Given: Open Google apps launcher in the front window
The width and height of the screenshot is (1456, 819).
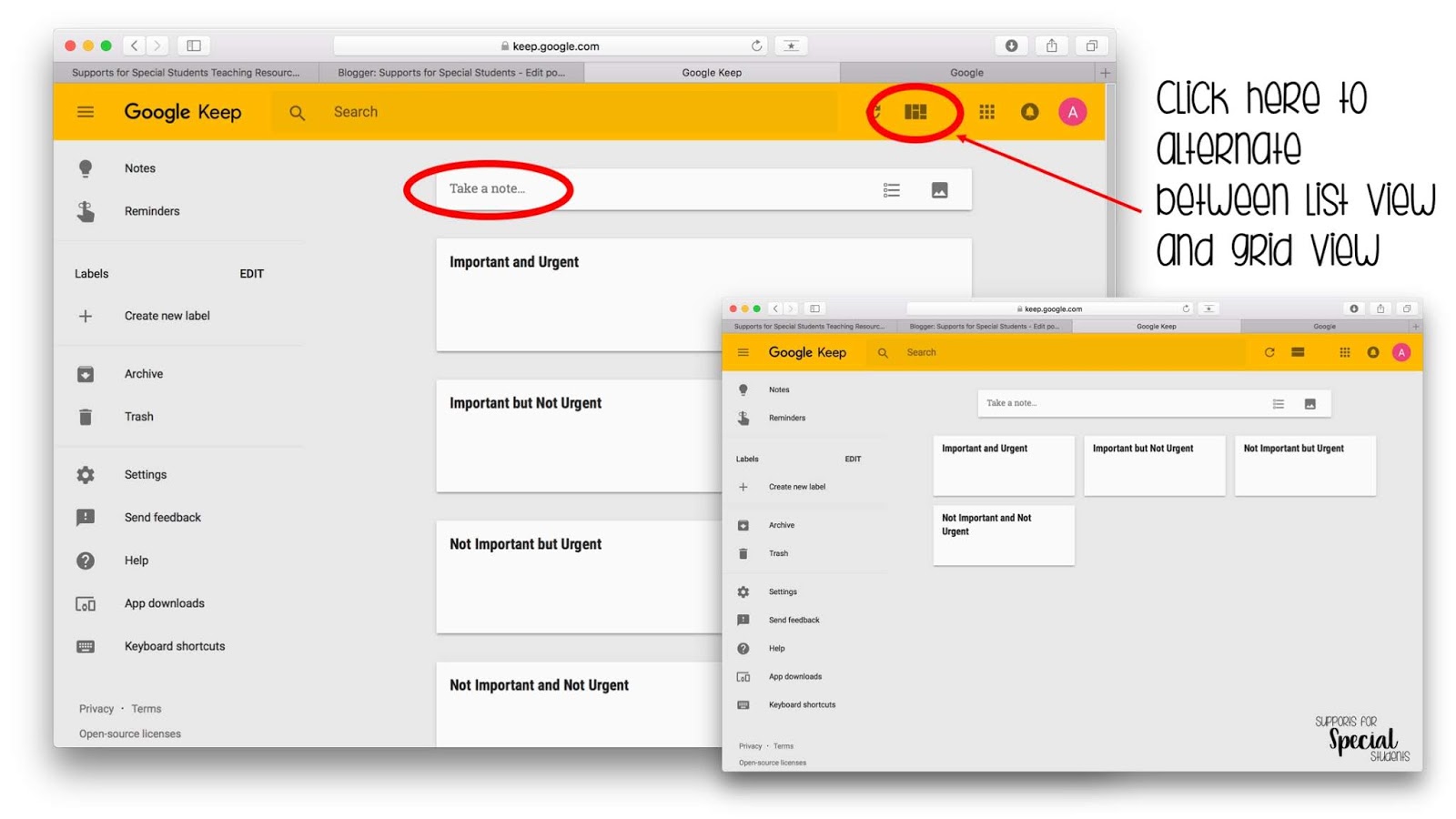Looking at the screenshot, I should coord(1345,353).
